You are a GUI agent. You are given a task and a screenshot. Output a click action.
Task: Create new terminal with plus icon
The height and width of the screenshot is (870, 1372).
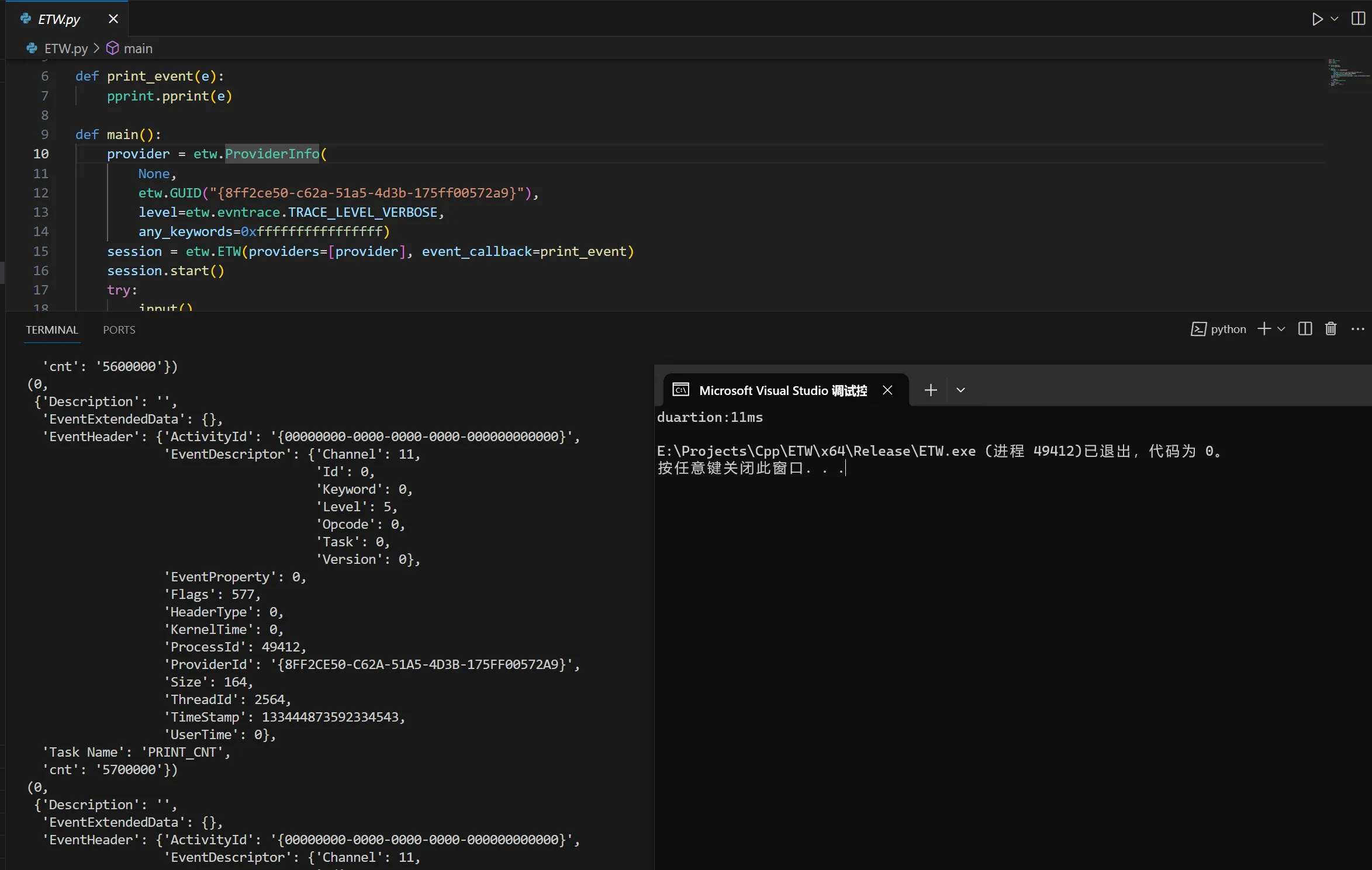(1264, 329)
